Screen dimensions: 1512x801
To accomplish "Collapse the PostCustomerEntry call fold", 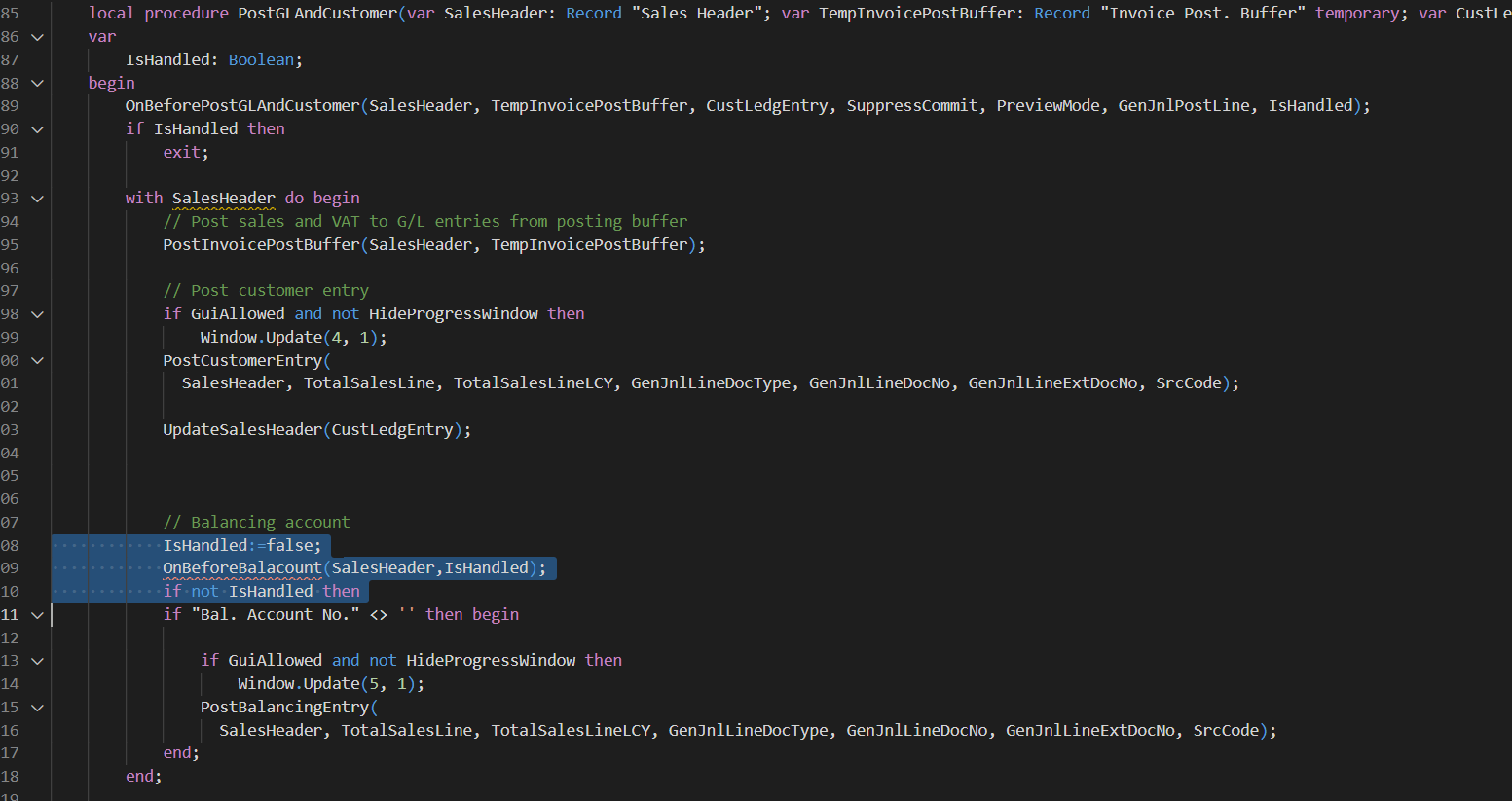I will (36, 360).
